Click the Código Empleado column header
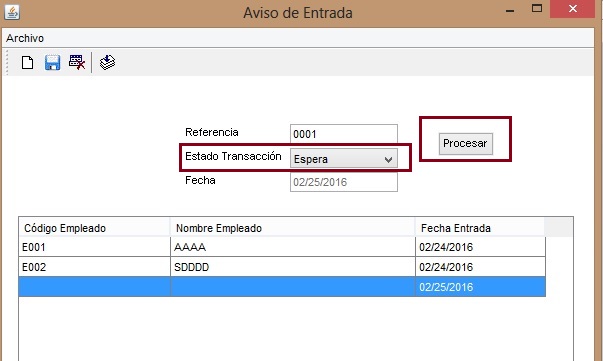Image resolution: width=603 pixels, height=361 pixels. pyautogui.click(x=95, y=228)
